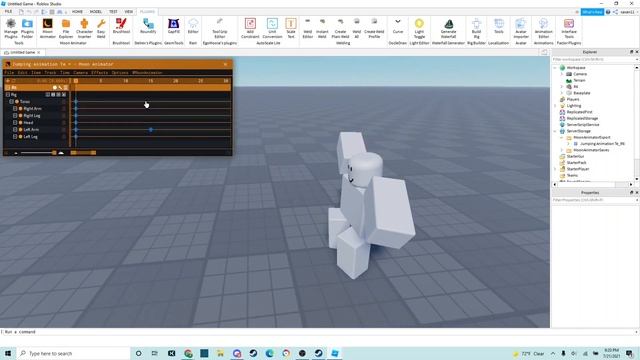Open the Roundify plugin
Image resolution: width=640 pixels, height=360 pixels.
coord(148,26)
